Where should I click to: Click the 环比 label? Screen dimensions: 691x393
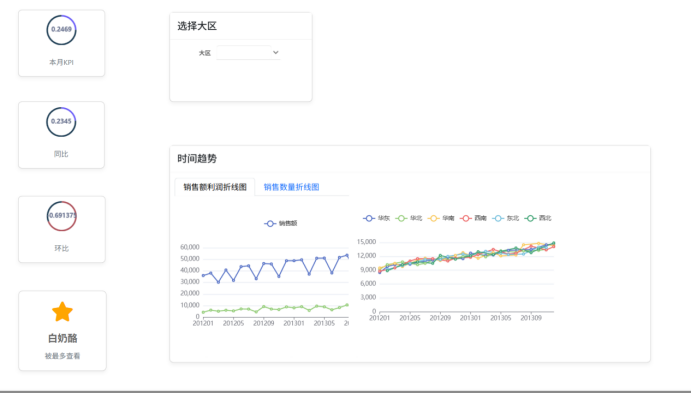pyautogui.click(x=62, y=248)
